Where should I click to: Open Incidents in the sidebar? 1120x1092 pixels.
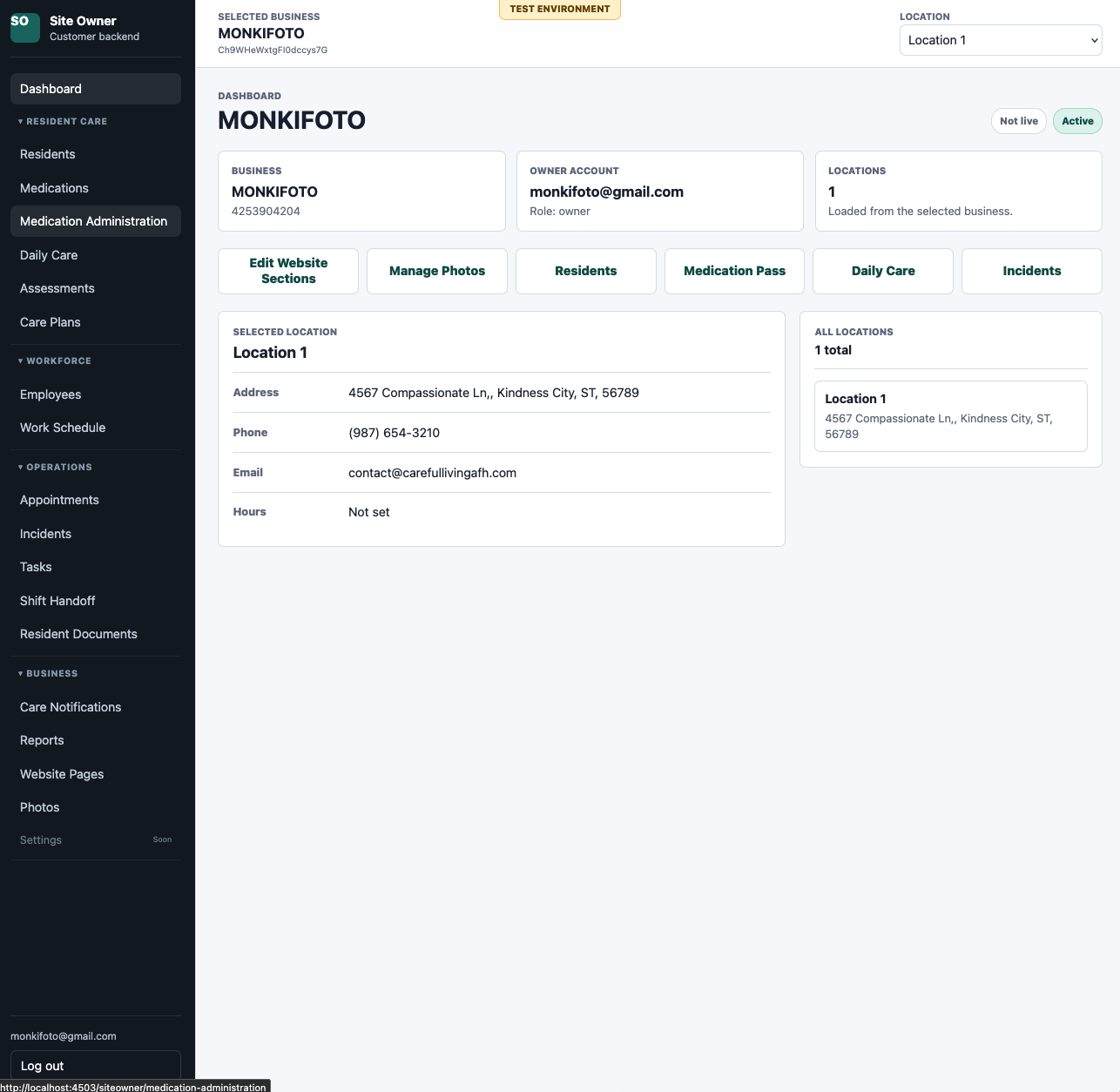pos(96,534)
